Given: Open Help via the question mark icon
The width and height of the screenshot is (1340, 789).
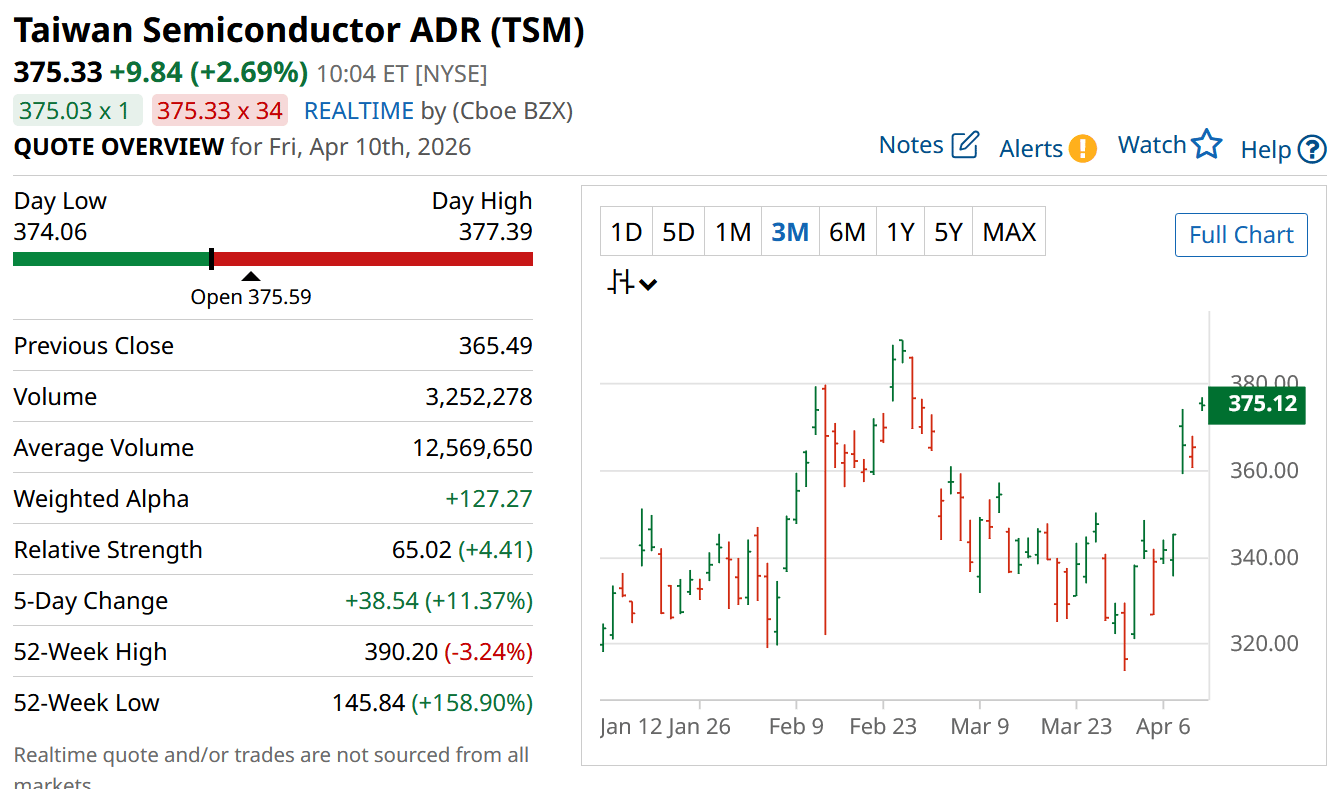Looking at the screenshot, I should (x=1311, y=150).
